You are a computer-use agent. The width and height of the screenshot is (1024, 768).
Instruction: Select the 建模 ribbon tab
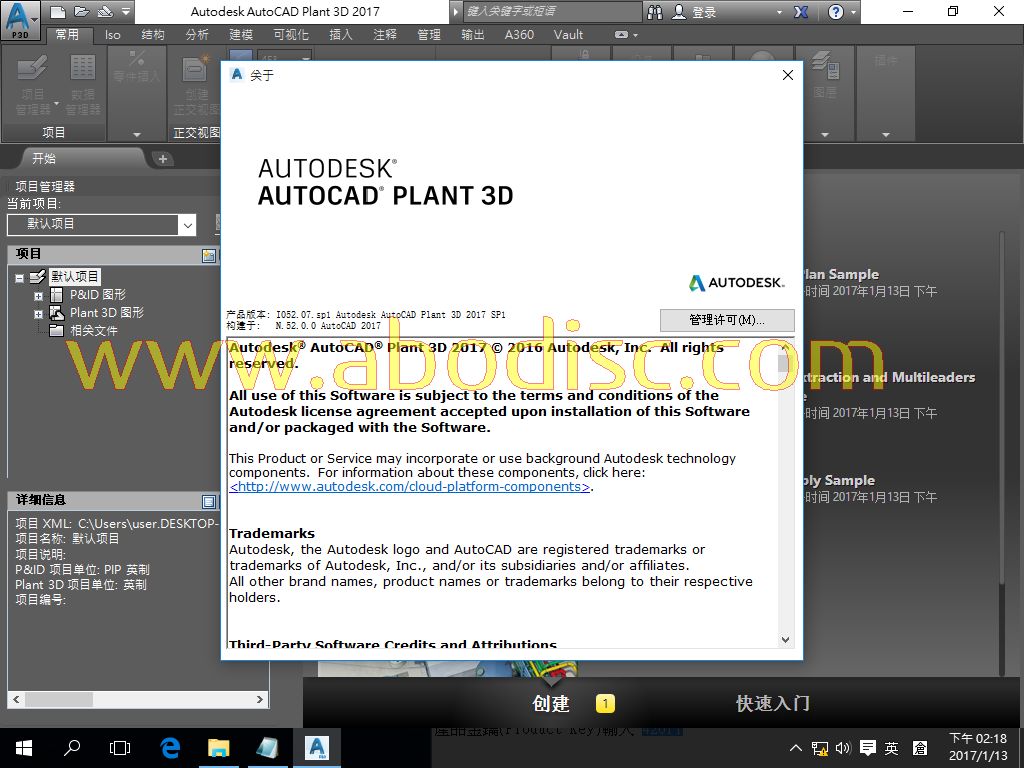point(241,35)
